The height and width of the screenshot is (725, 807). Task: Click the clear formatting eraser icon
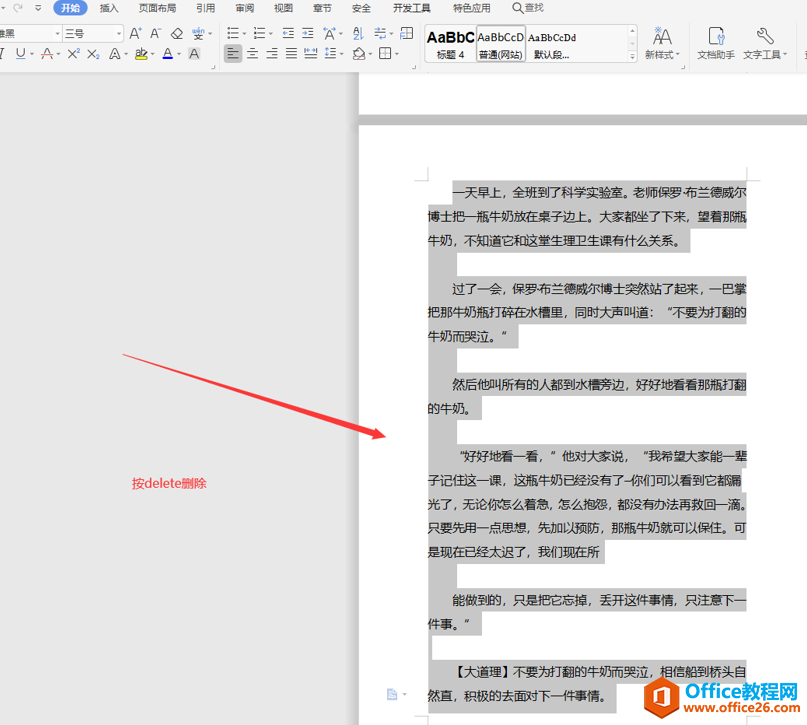(177, 34)
